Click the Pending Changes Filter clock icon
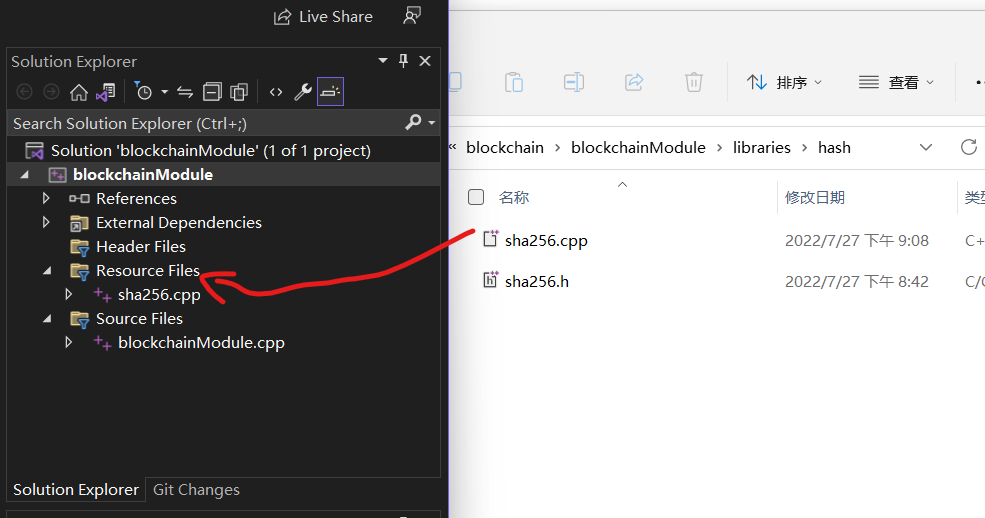 click(143, 92)
